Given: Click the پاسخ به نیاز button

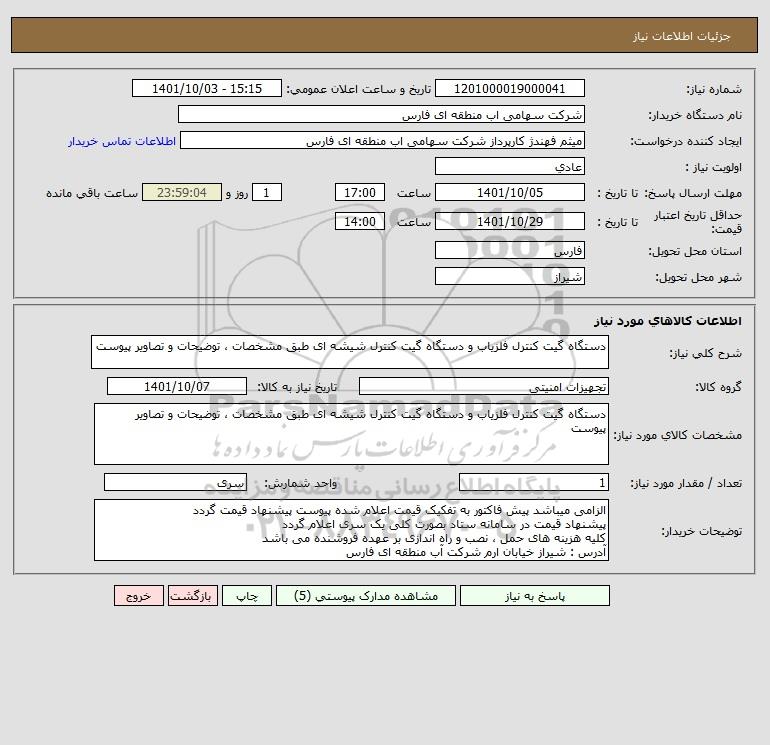Looking at the screenshot, I should click(x=535, y=596).
